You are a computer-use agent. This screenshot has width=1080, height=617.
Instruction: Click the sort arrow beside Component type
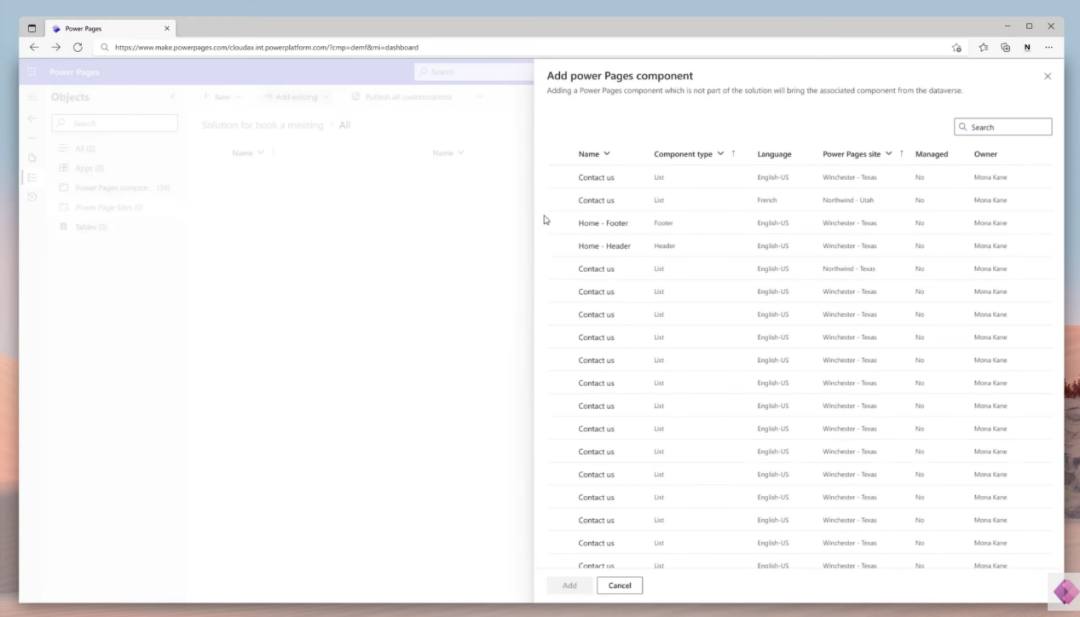click(x=734, y=154)
